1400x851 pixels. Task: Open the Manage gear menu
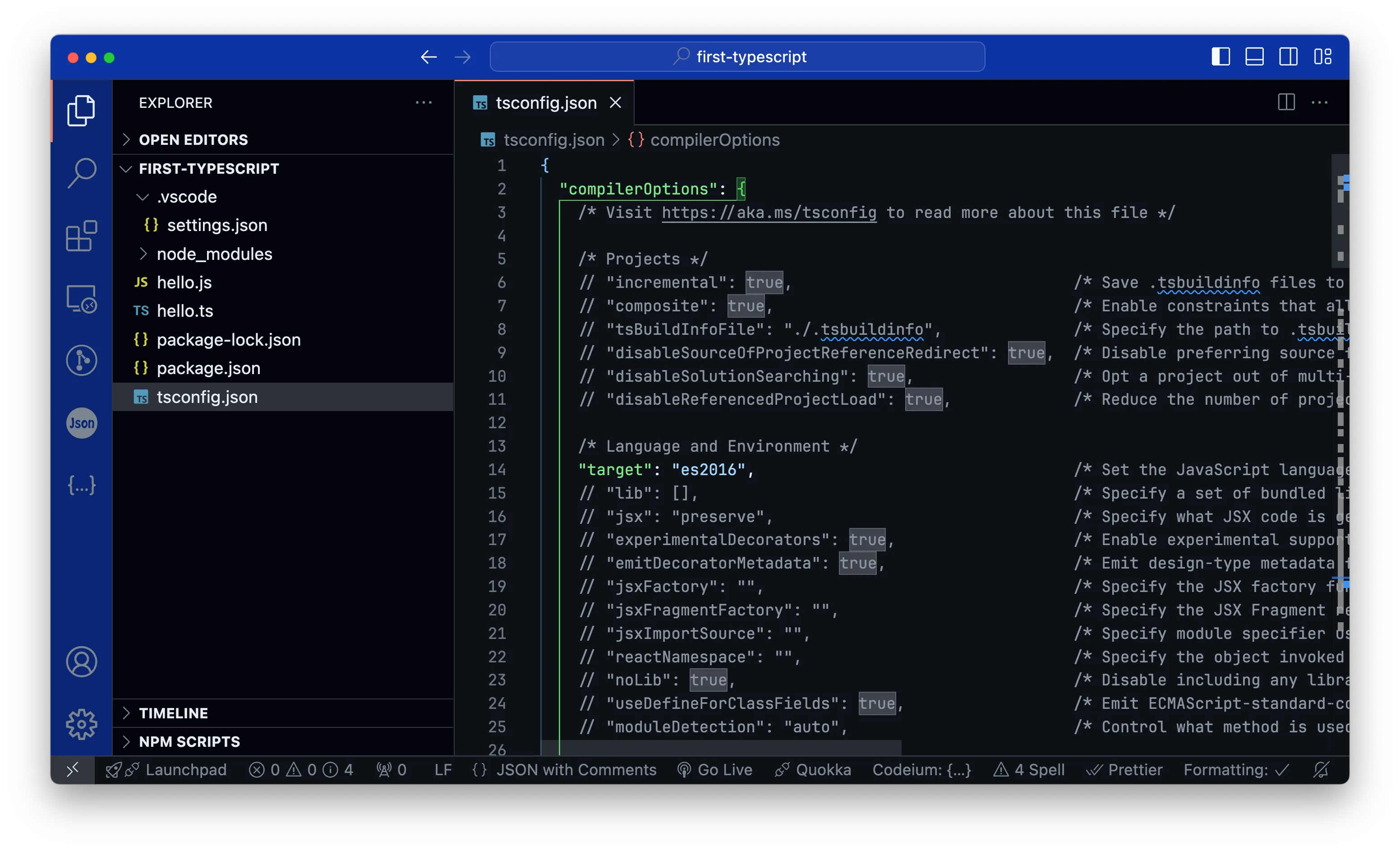pos(81,724)
